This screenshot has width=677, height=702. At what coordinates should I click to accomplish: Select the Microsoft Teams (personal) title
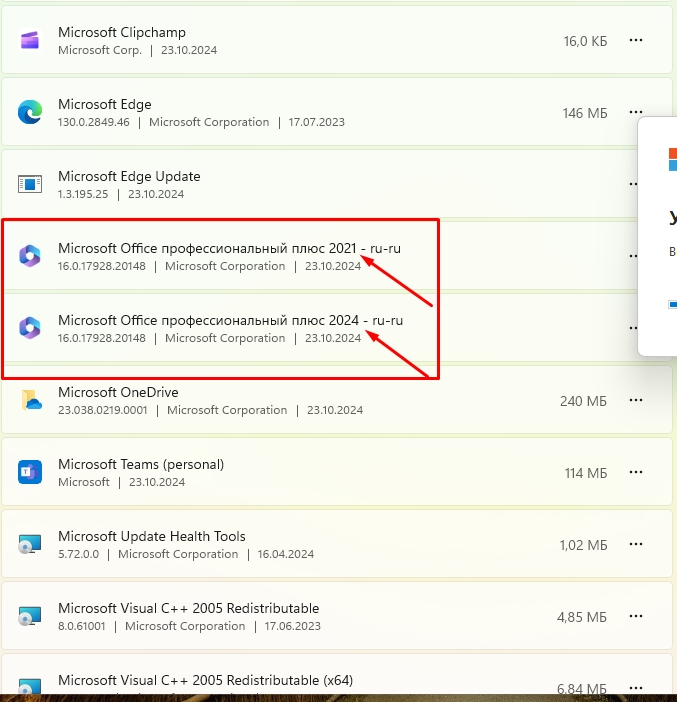click(x=141, y=464)
